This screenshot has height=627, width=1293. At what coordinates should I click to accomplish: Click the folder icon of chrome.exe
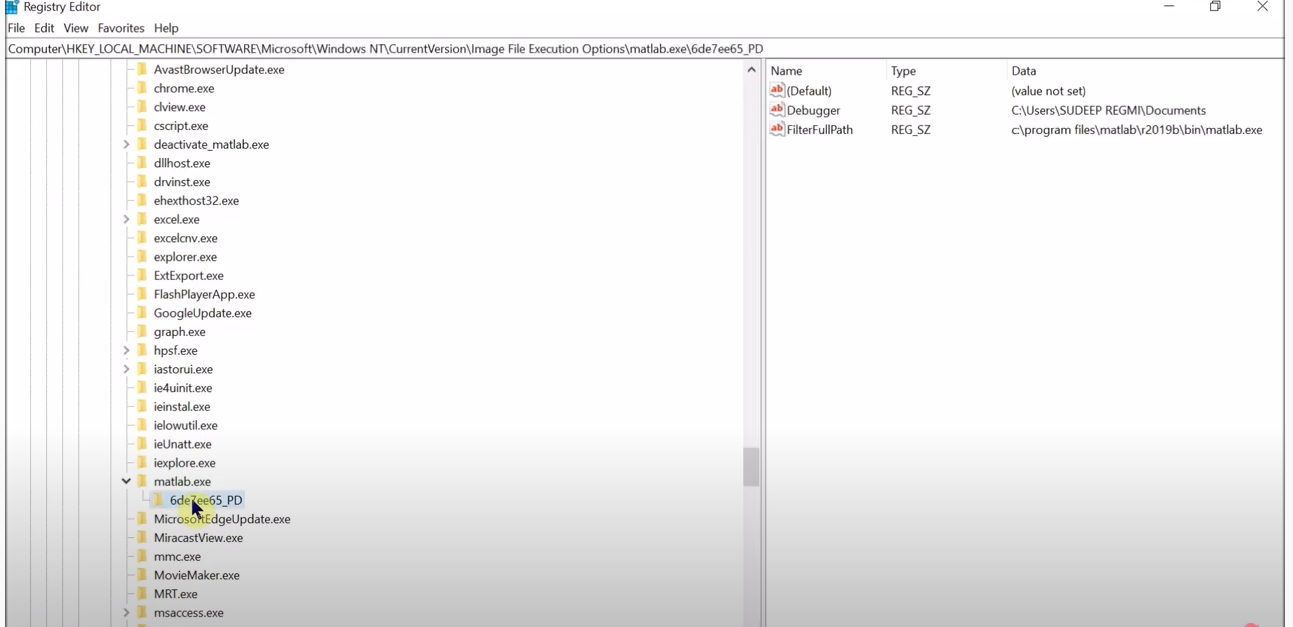142,88
